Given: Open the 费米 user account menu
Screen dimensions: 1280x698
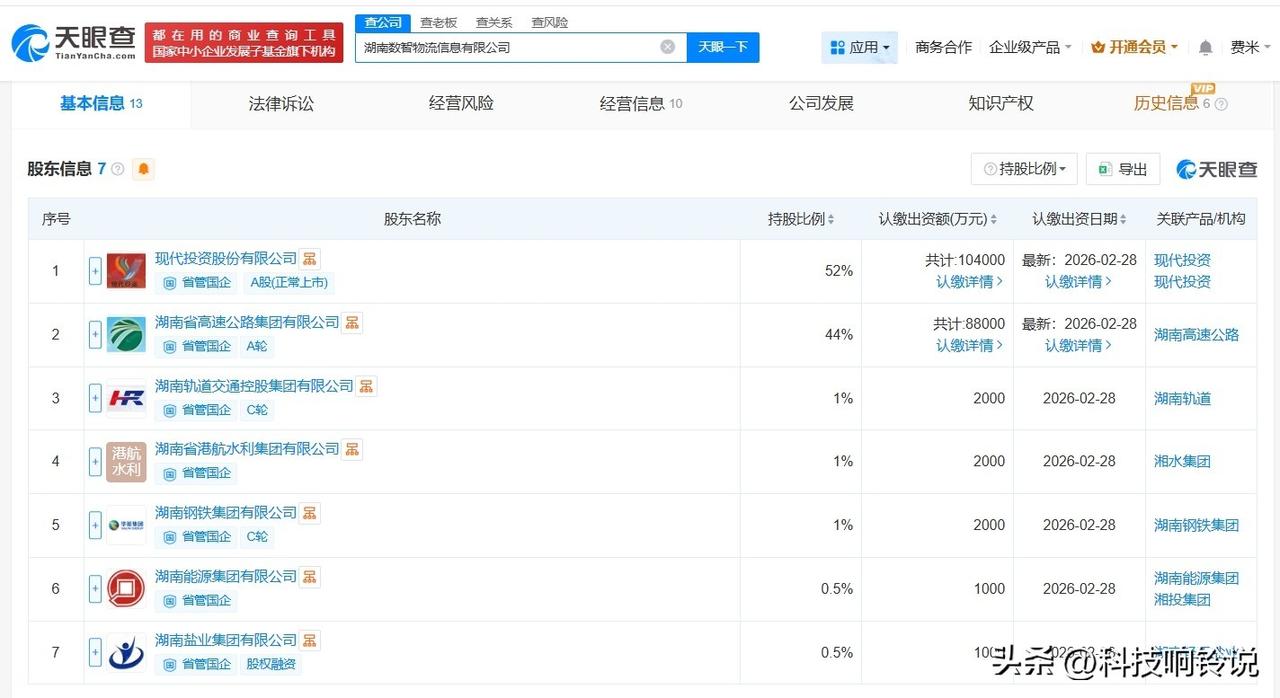Looking at the screenshot, I should (x=1251, y=47).
